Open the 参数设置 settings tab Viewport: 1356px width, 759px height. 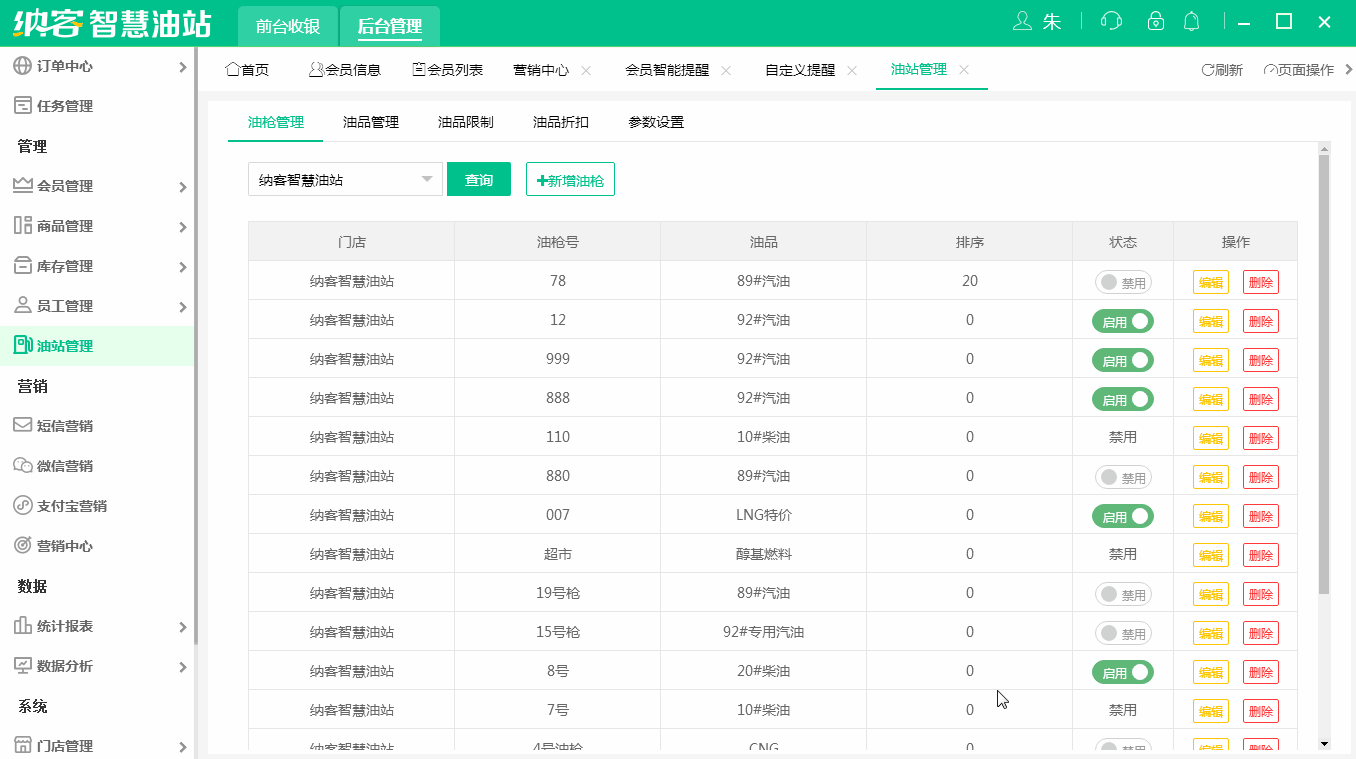pos(654,121)
